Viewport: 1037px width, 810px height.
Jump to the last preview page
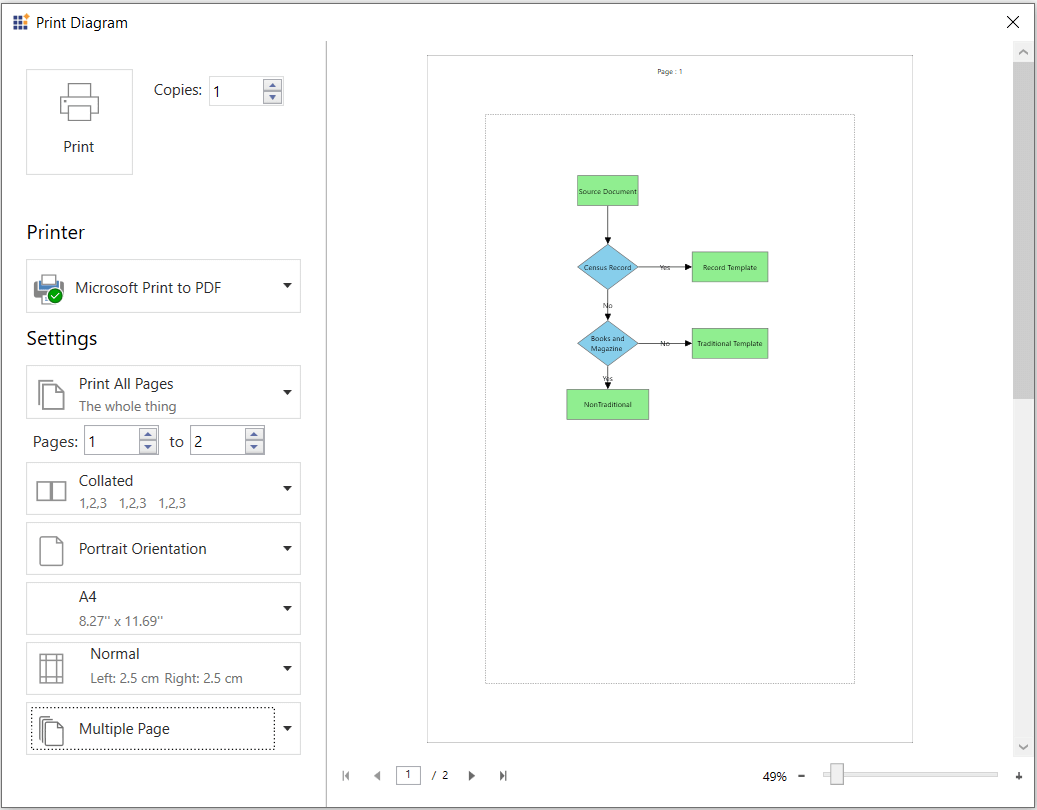(503, 776)
